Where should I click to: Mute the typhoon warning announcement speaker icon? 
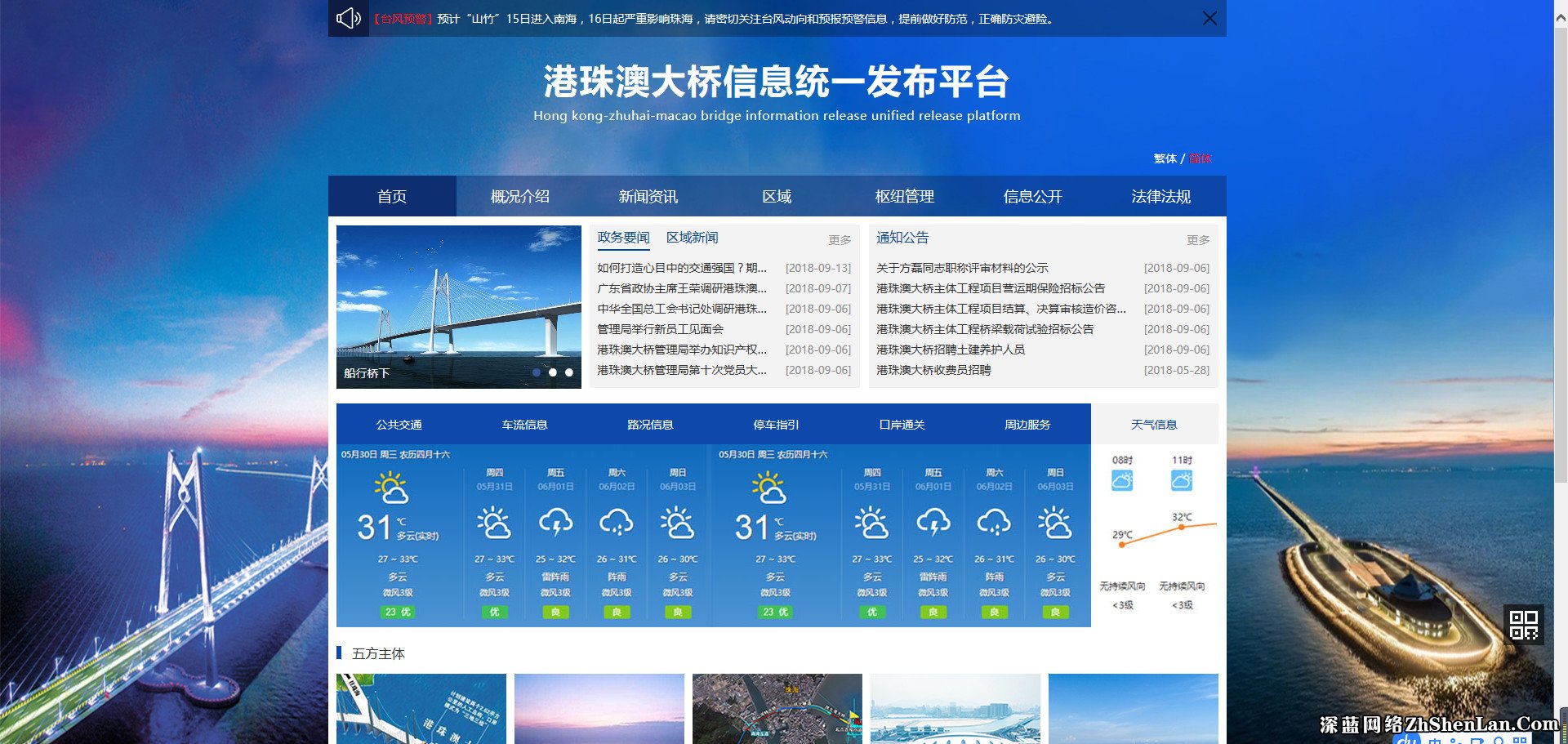348,18
